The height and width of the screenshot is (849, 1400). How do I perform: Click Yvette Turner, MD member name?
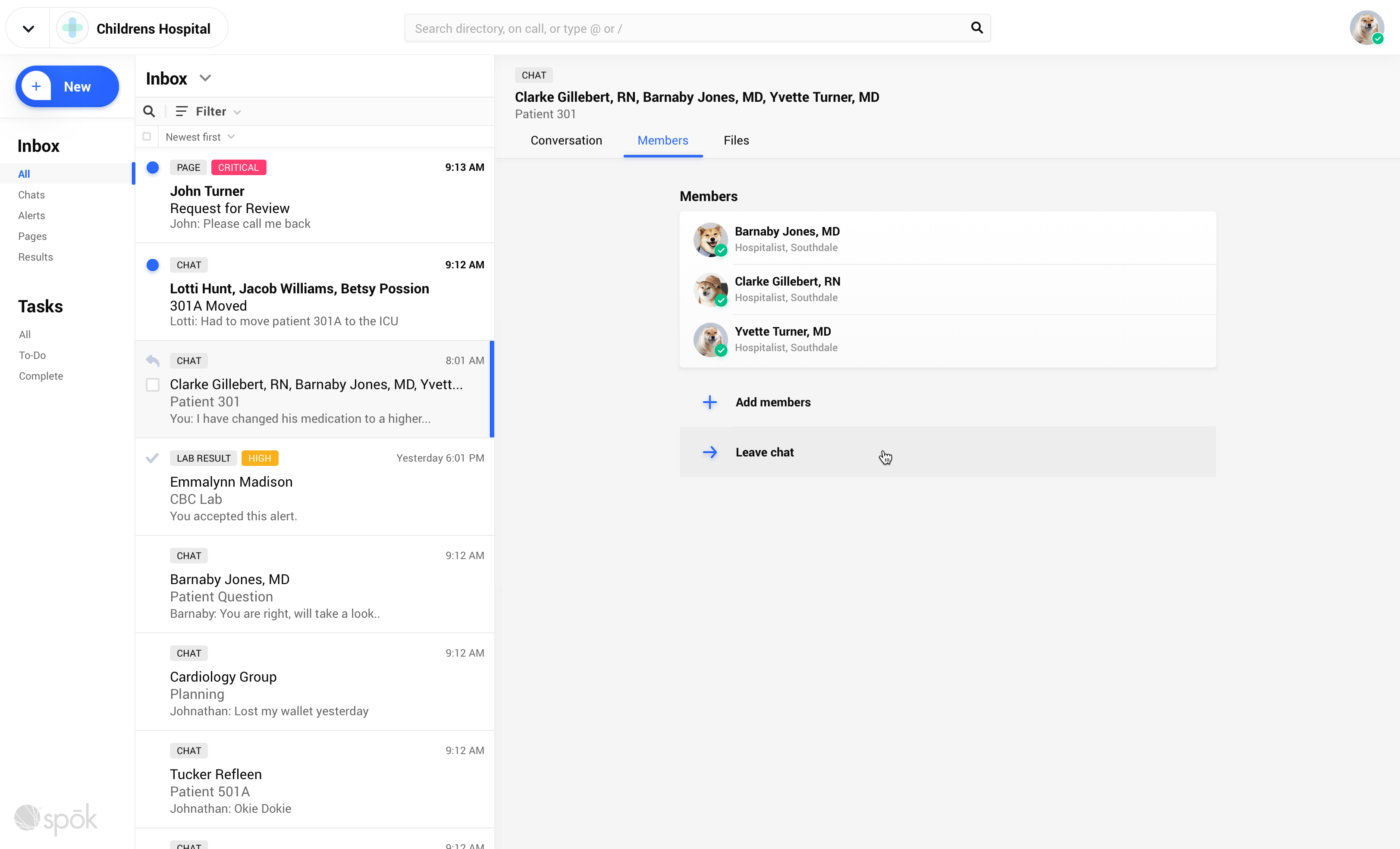pyautogui.click(x=782, y=331)
